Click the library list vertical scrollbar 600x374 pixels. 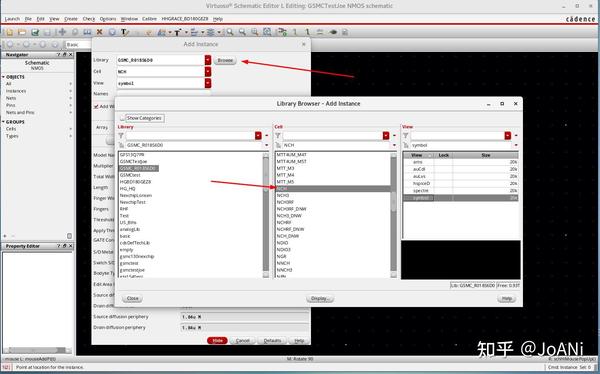(266, 216)
